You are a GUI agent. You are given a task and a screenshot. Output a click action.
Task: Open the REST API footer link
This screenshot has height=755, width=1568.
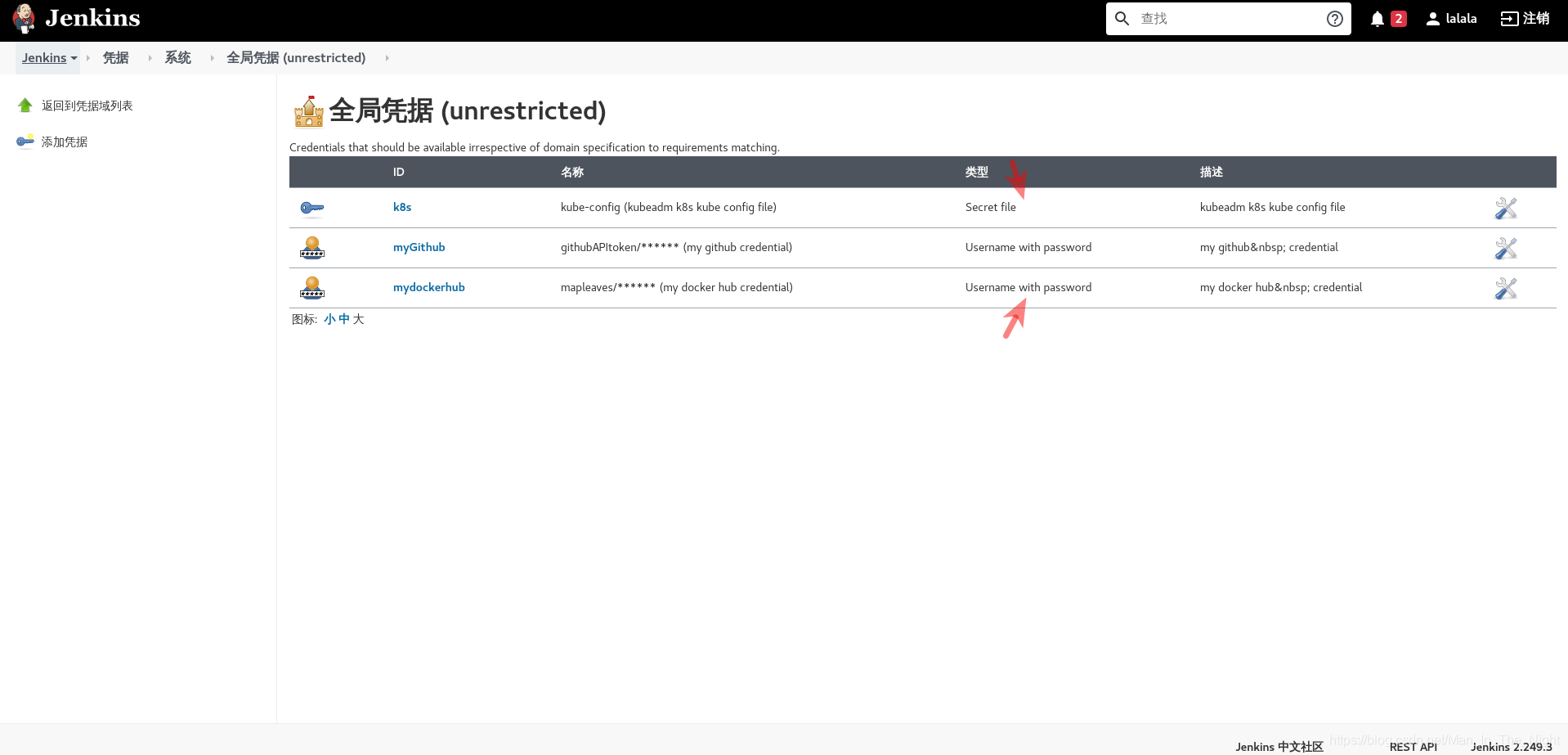click(1413, 746)
